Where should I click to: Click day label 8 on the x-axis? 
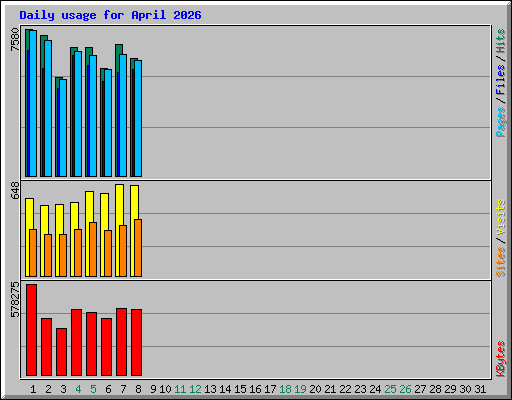[x=138, y=389]
